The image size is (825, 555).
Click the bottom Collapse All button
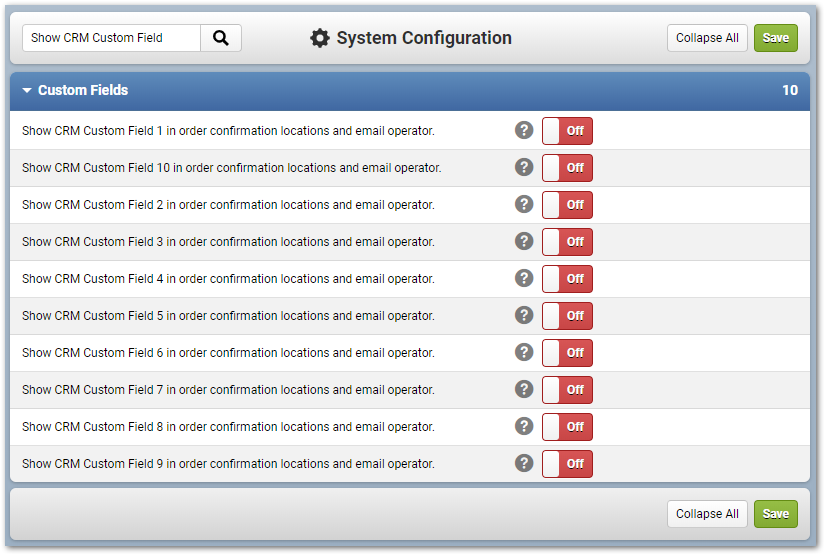pos(707,513)
